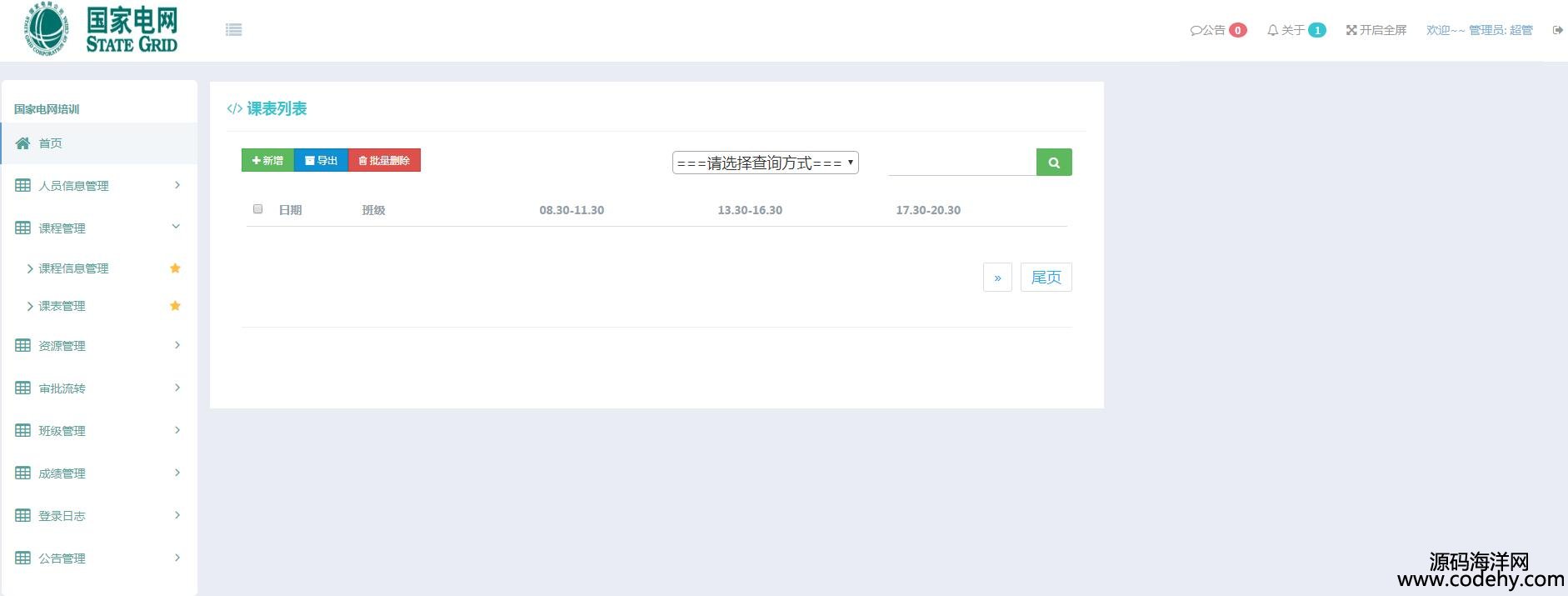The image size is (1568, 596).
Task: Click the 班级 column header
Action: point(373,210)
